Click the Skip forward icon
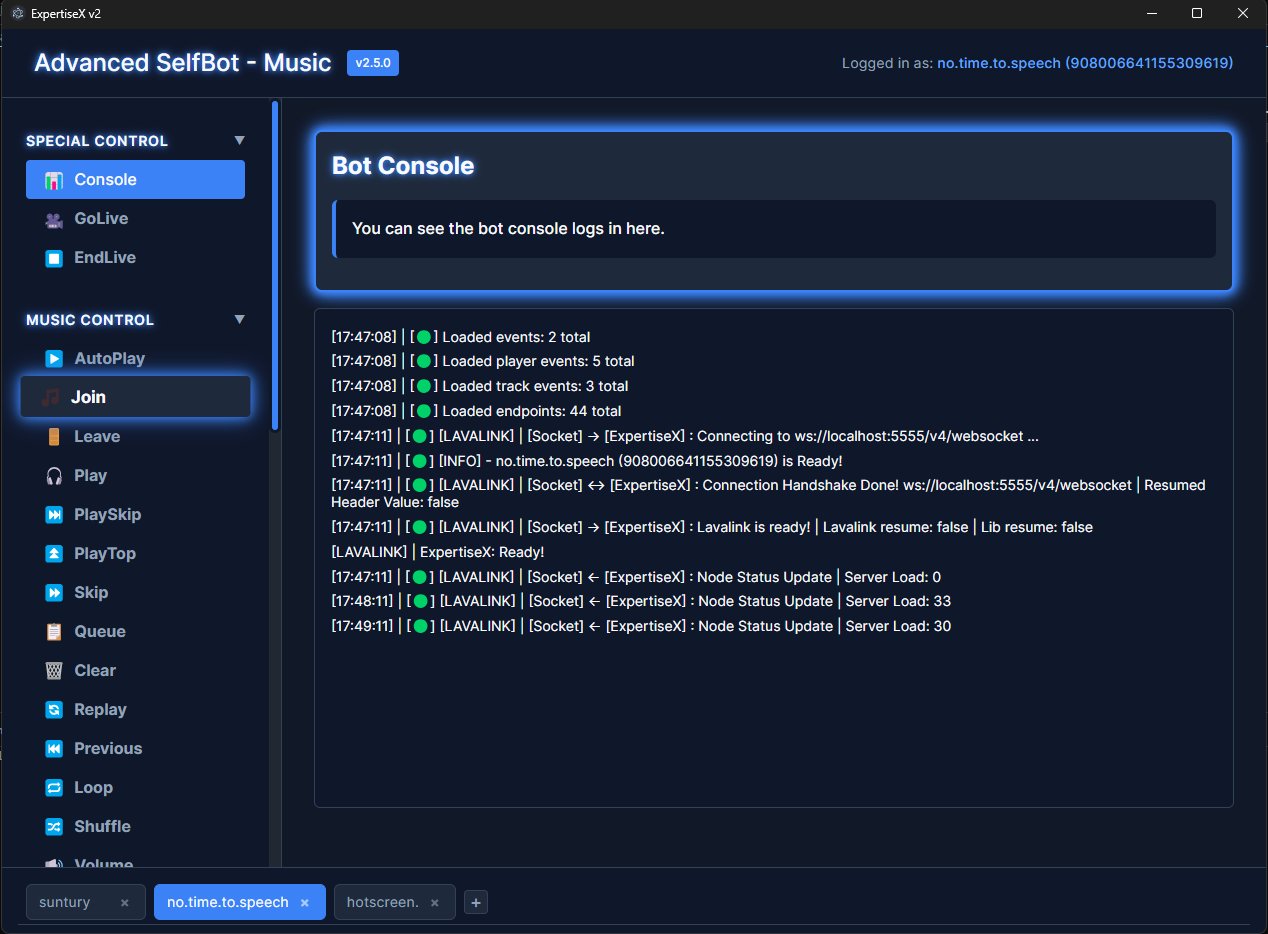The width and height of the screenshot is (1268, 934). coord(54,593)
